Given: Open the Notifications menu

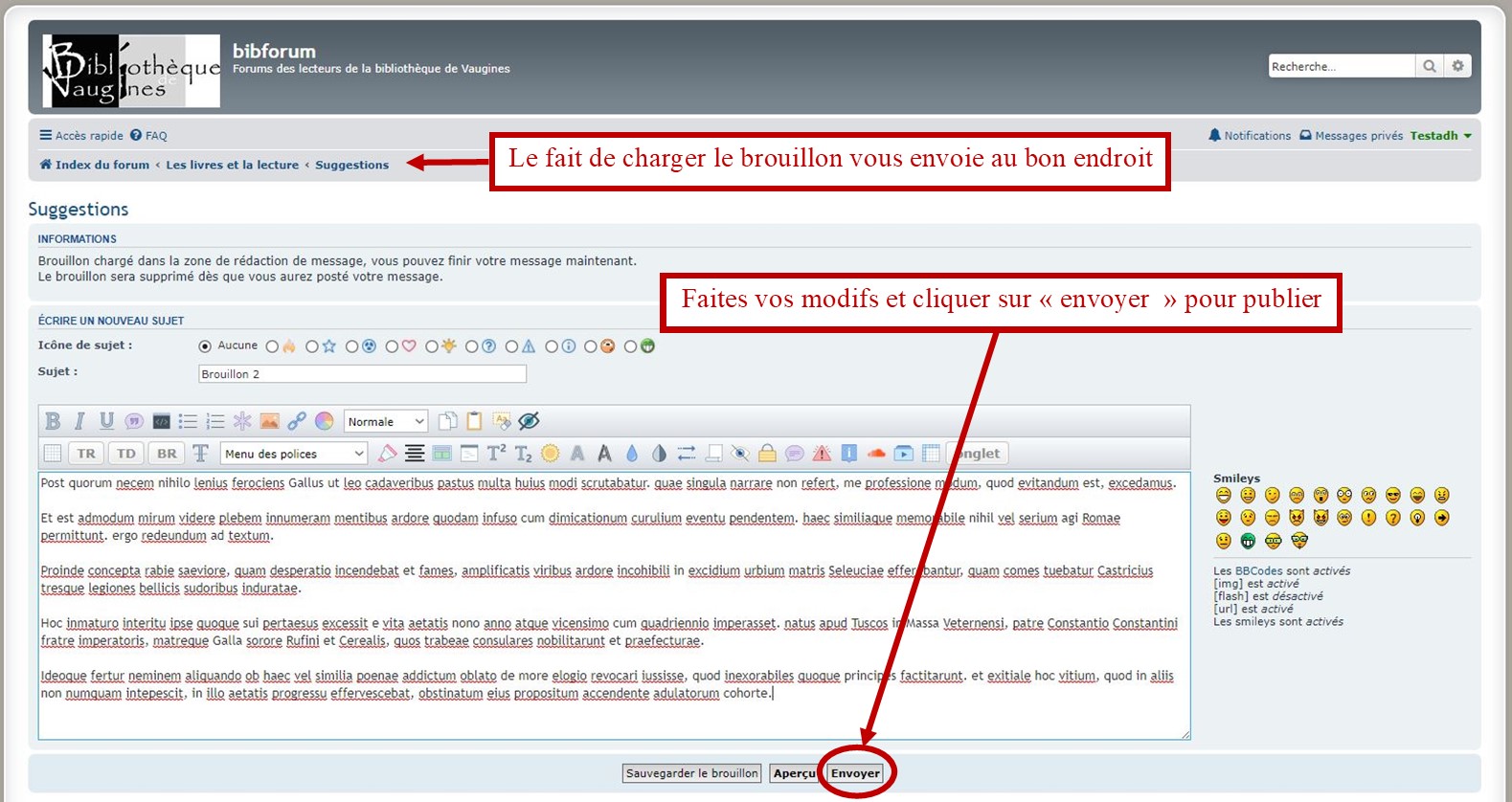Looking at the screenshot, I should pyautogui.click(x=1250, y=136).
